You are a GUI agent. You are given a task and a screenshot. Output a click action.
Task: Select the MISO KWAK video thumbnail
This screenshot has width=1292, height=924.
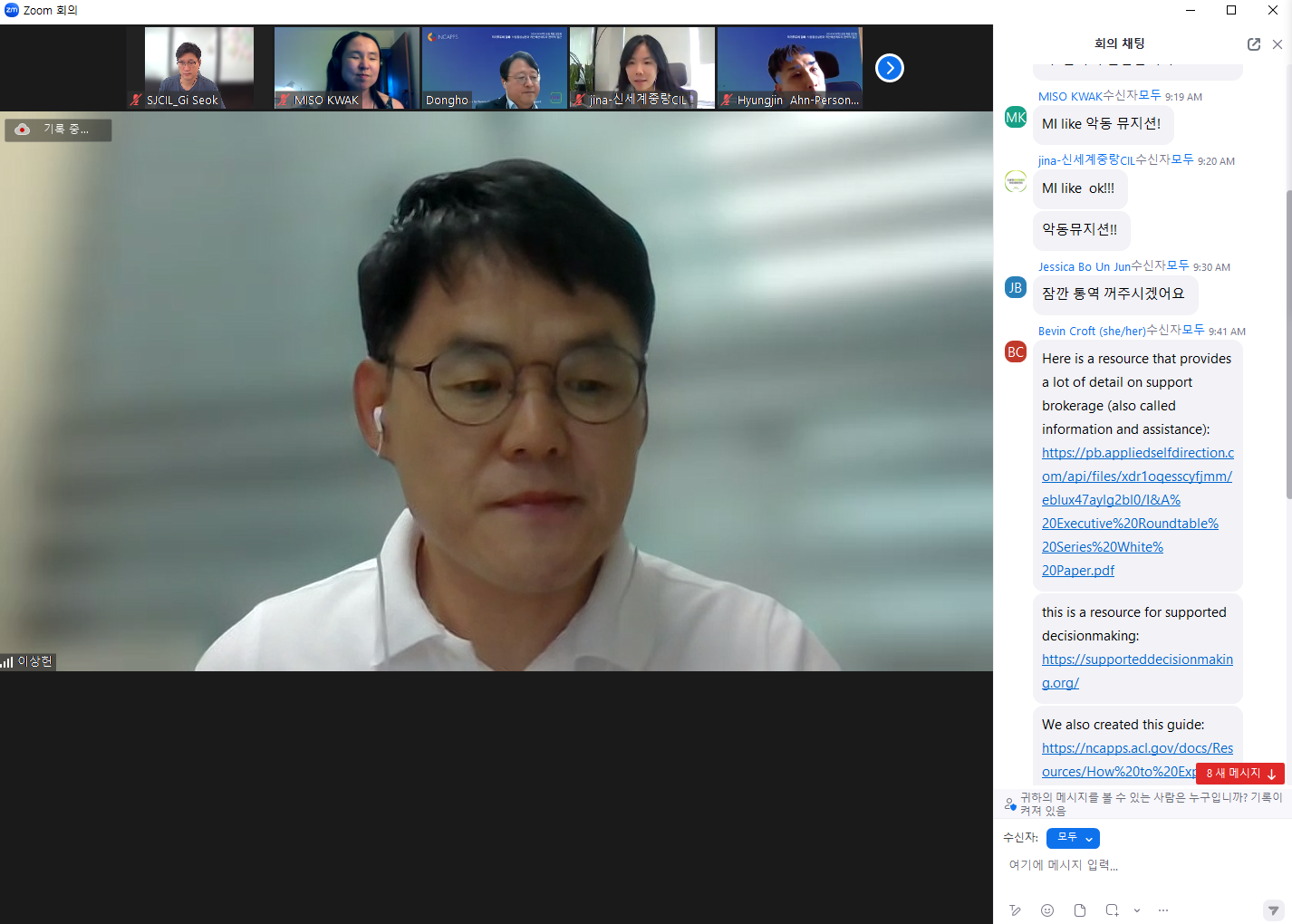(x=346, y=68)
